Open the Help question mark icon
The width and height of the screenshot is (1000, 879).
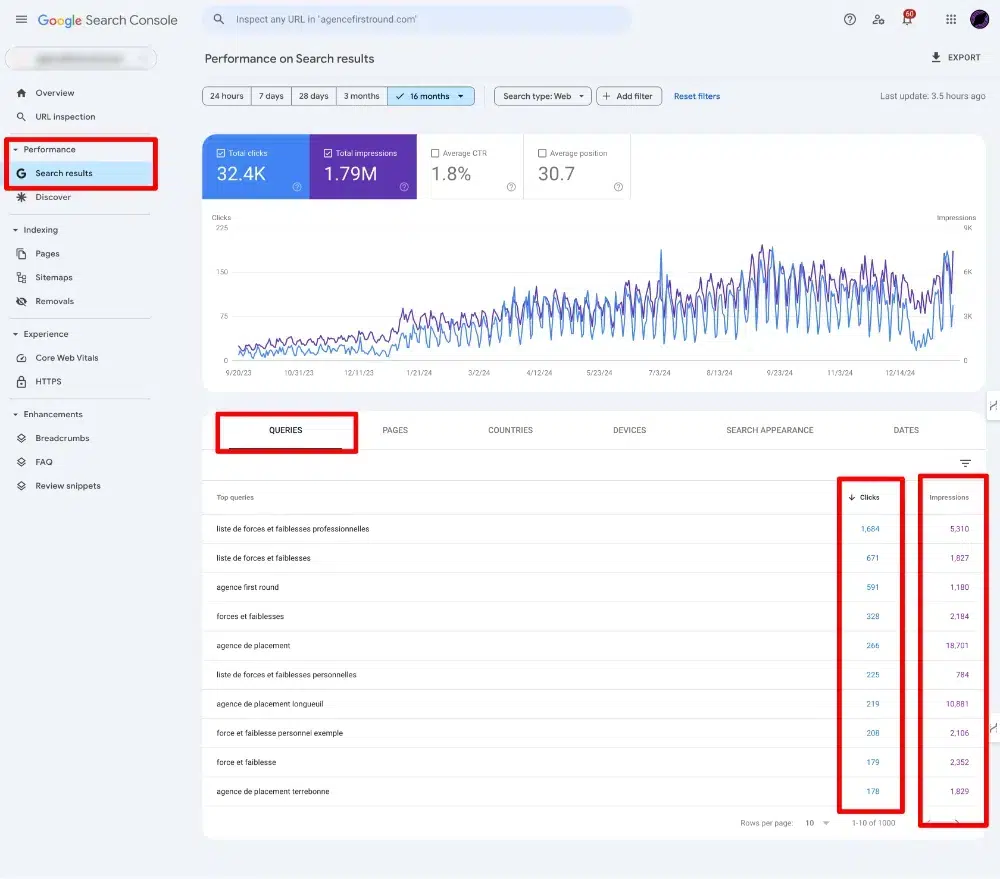pyautogui.click(x=849, y=19)
